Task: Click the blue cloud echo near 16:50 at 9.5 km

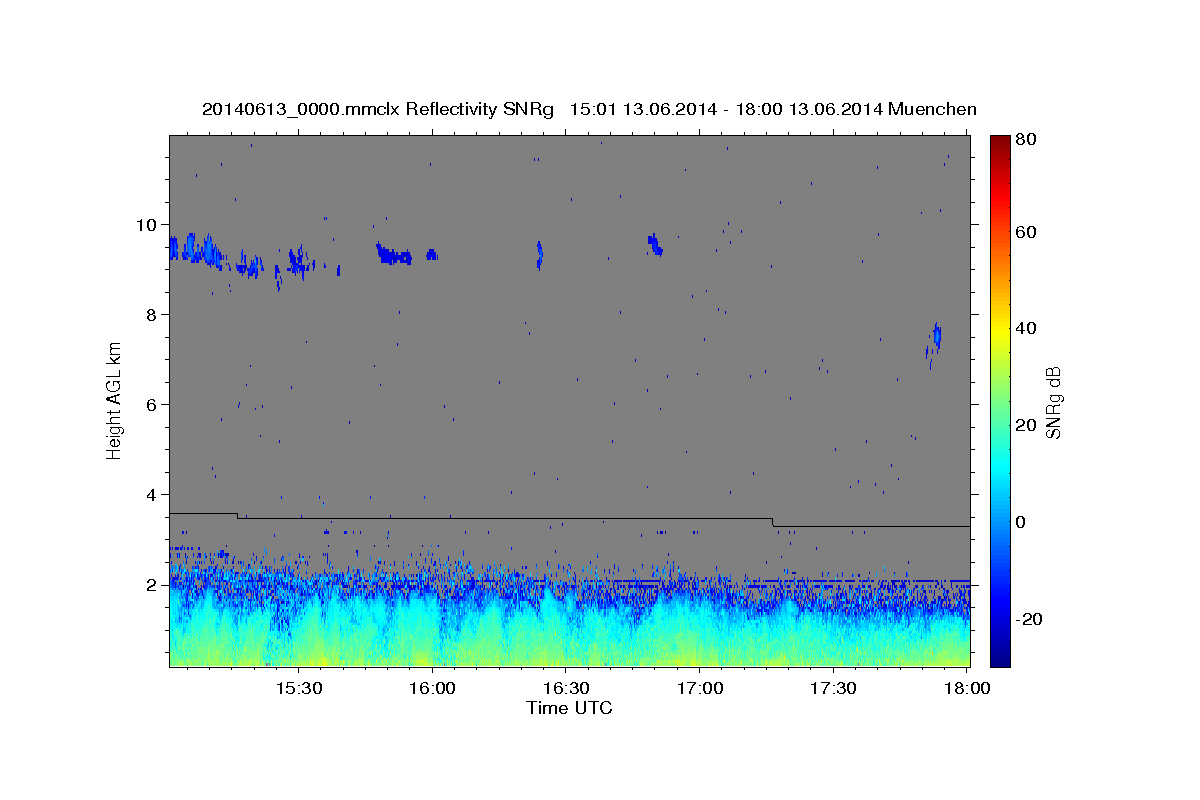Action: point(655,244)
